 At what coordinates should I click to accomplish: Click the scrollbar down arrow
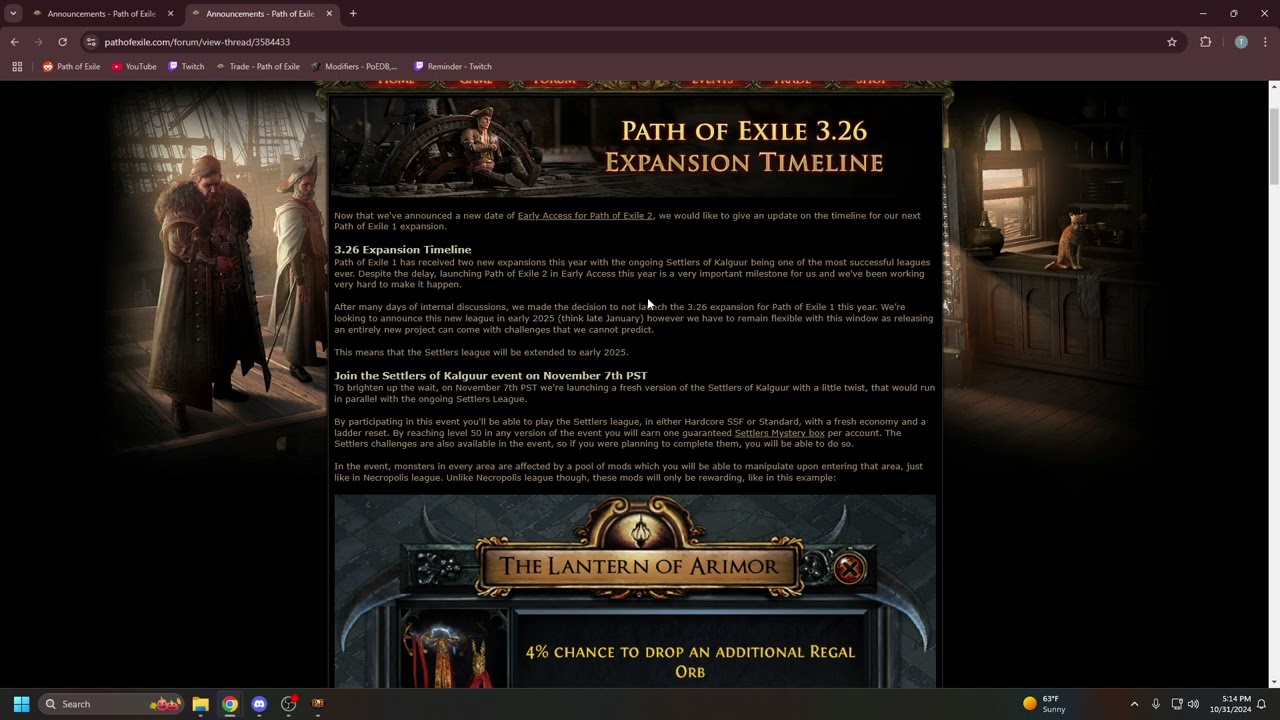(x=1274, y=682)
